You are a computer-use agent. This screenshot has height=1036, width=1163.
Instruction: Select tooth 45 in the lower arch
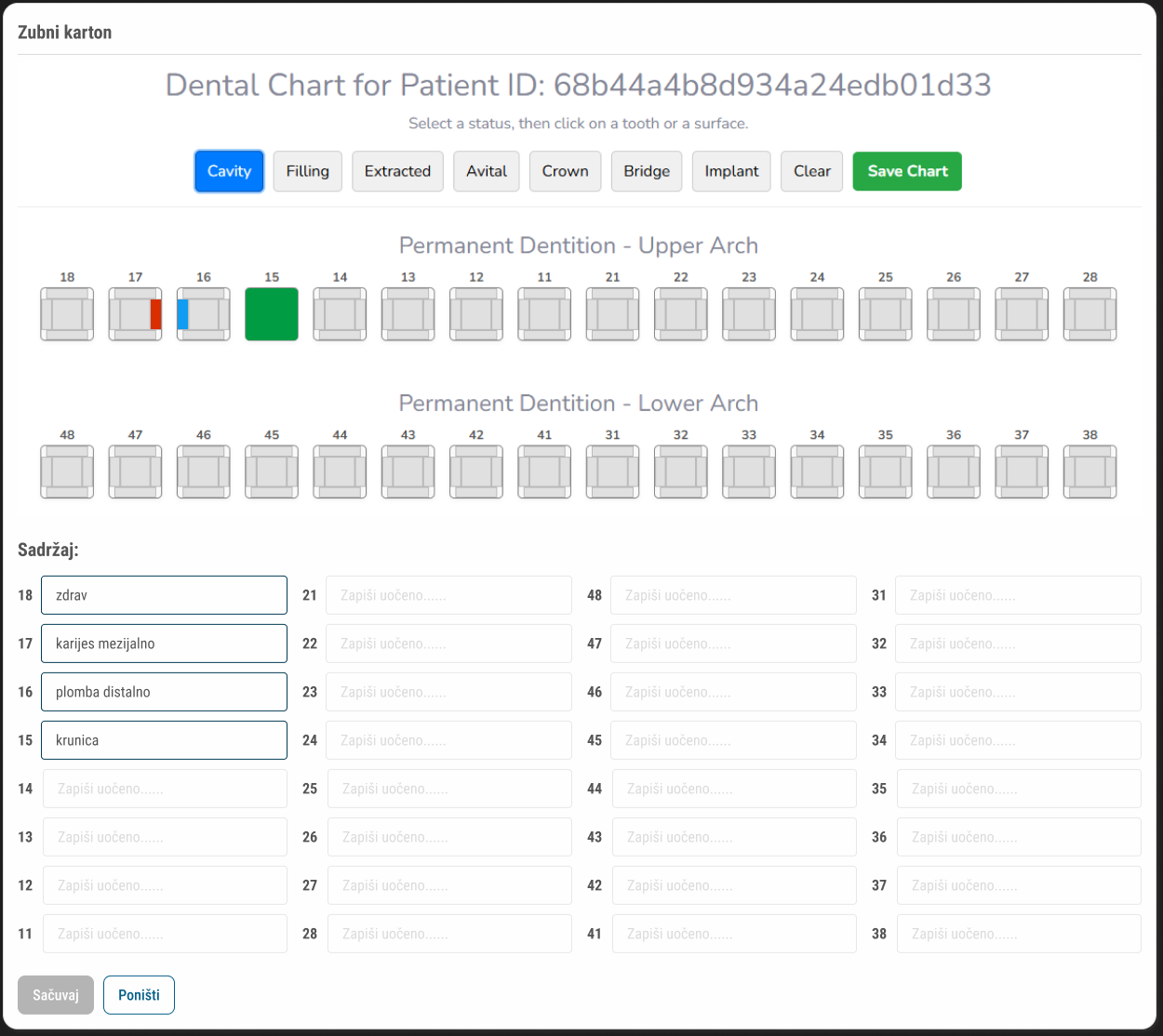click(272, 472)
